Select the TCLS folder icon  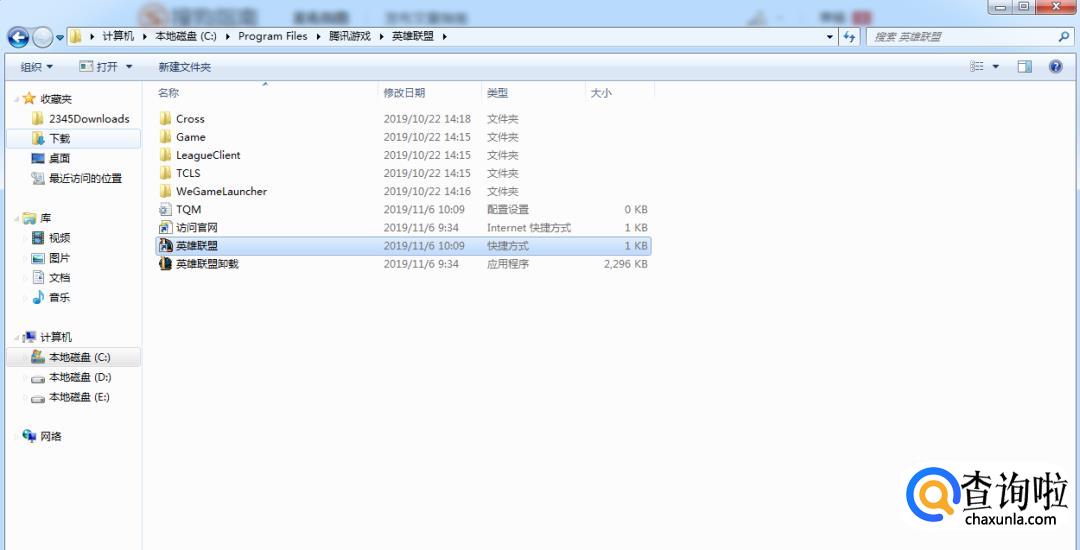point(165,173)
